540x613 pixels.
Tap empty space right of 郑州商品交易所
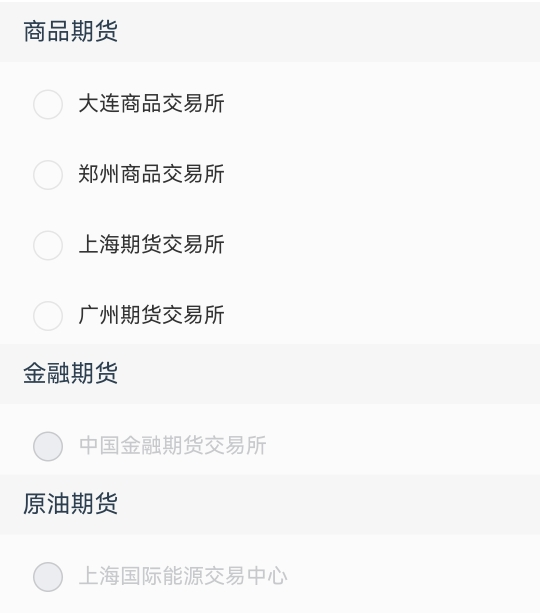pyautogui.click(x=381, y=175)
